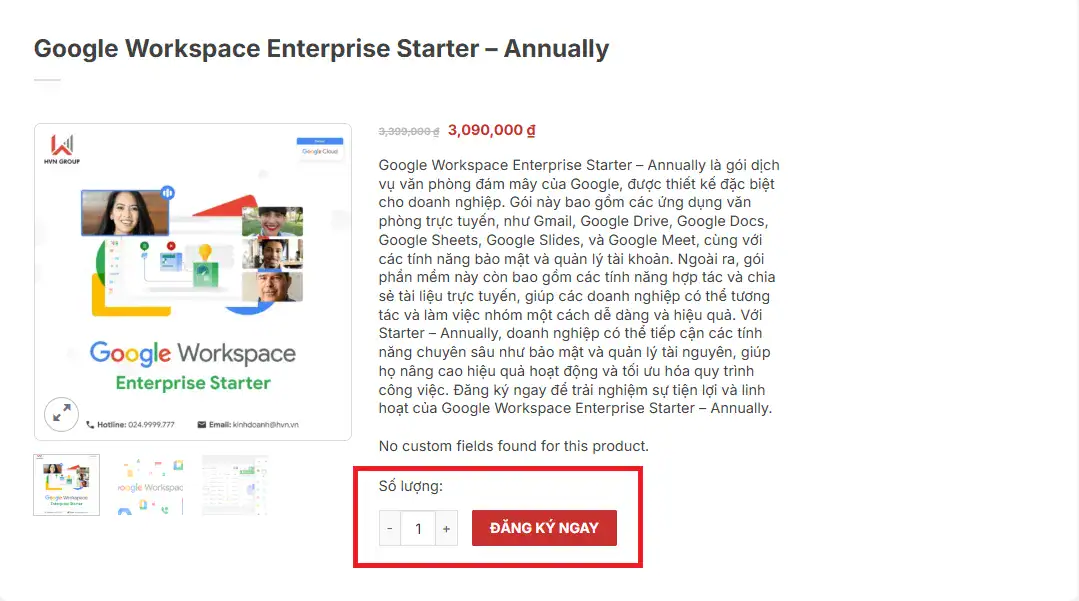This screenshot has height=601, width=1079.
Task: Click the 'No custom fields found' text
Action: pyautogui.click(x=514, y=446)
